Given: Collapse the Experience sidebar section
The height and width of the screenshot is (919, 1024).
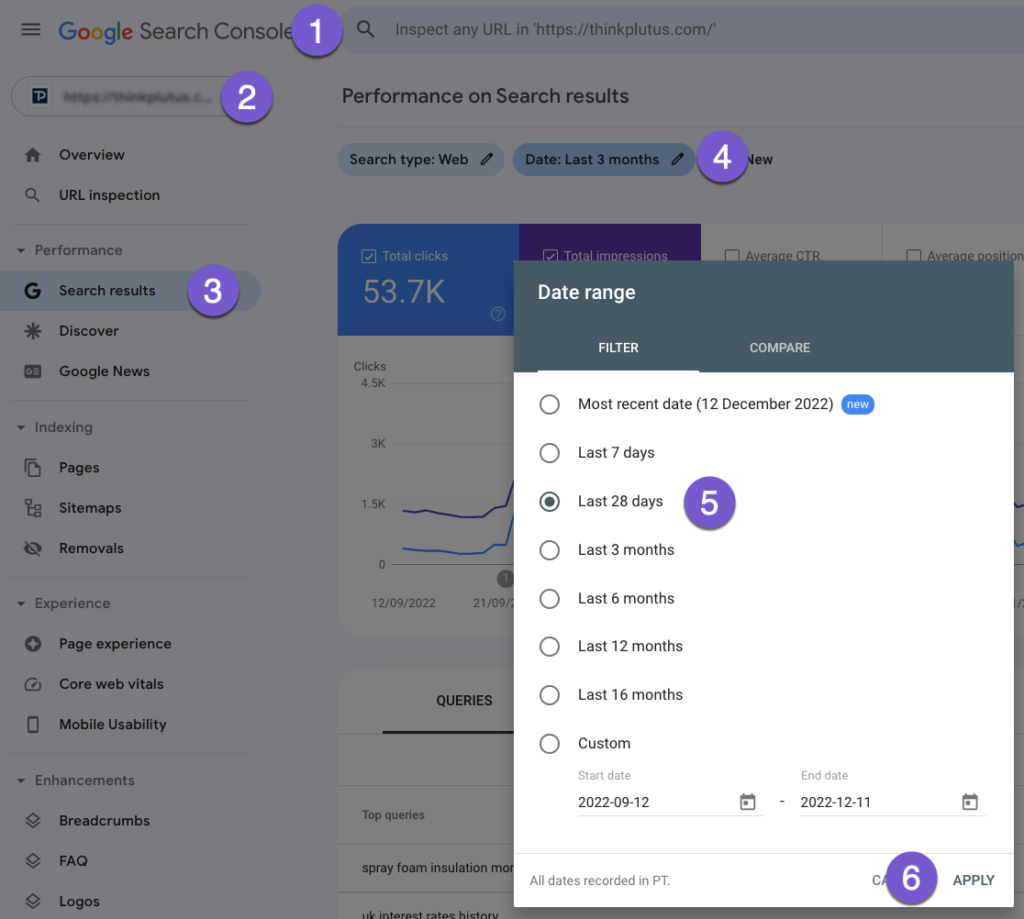Looking at the screenshot, I should pos(21,603).
